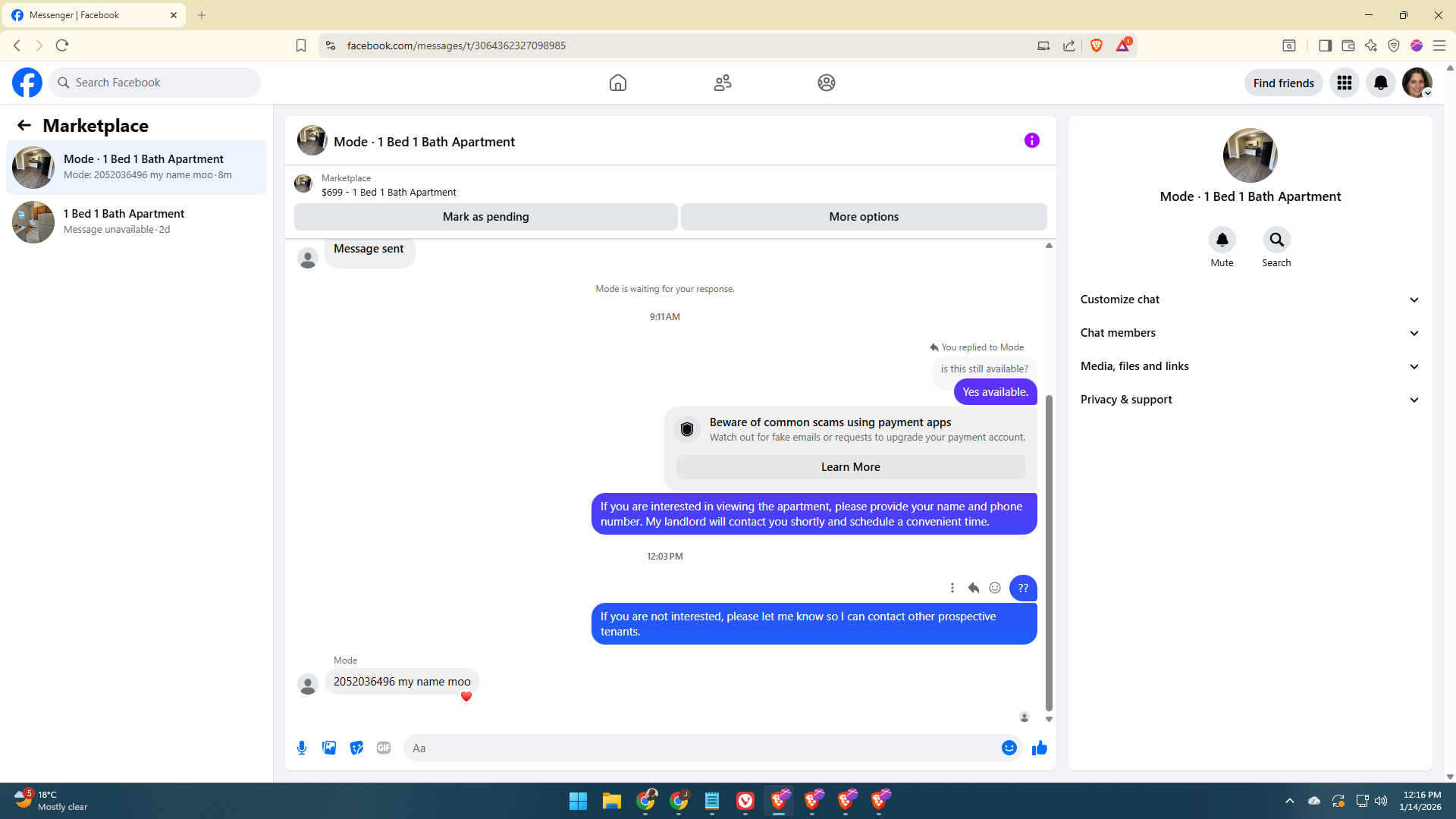Expand Chat members section
The height and width of the screenshot is (819, 1456).
[x=1250, y=333]
